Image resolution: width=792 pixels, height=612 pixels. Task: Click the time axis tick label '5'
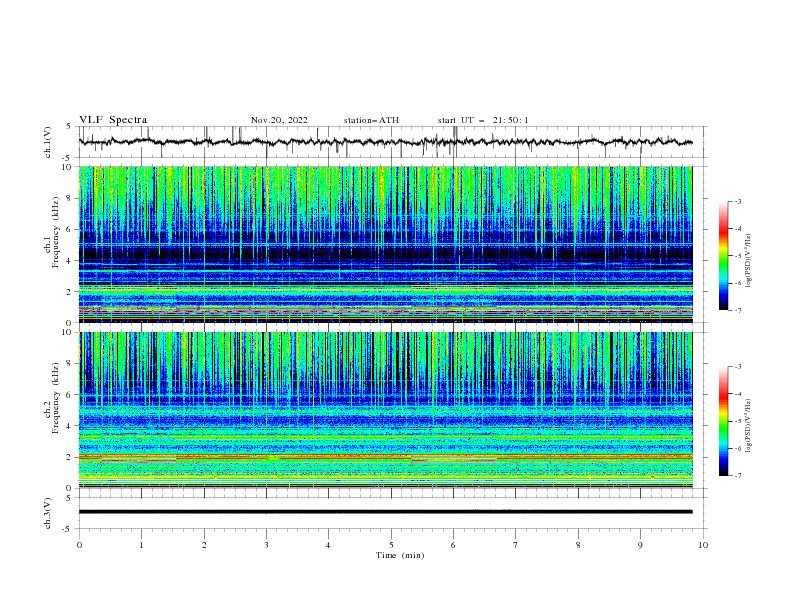click(391, 545)
